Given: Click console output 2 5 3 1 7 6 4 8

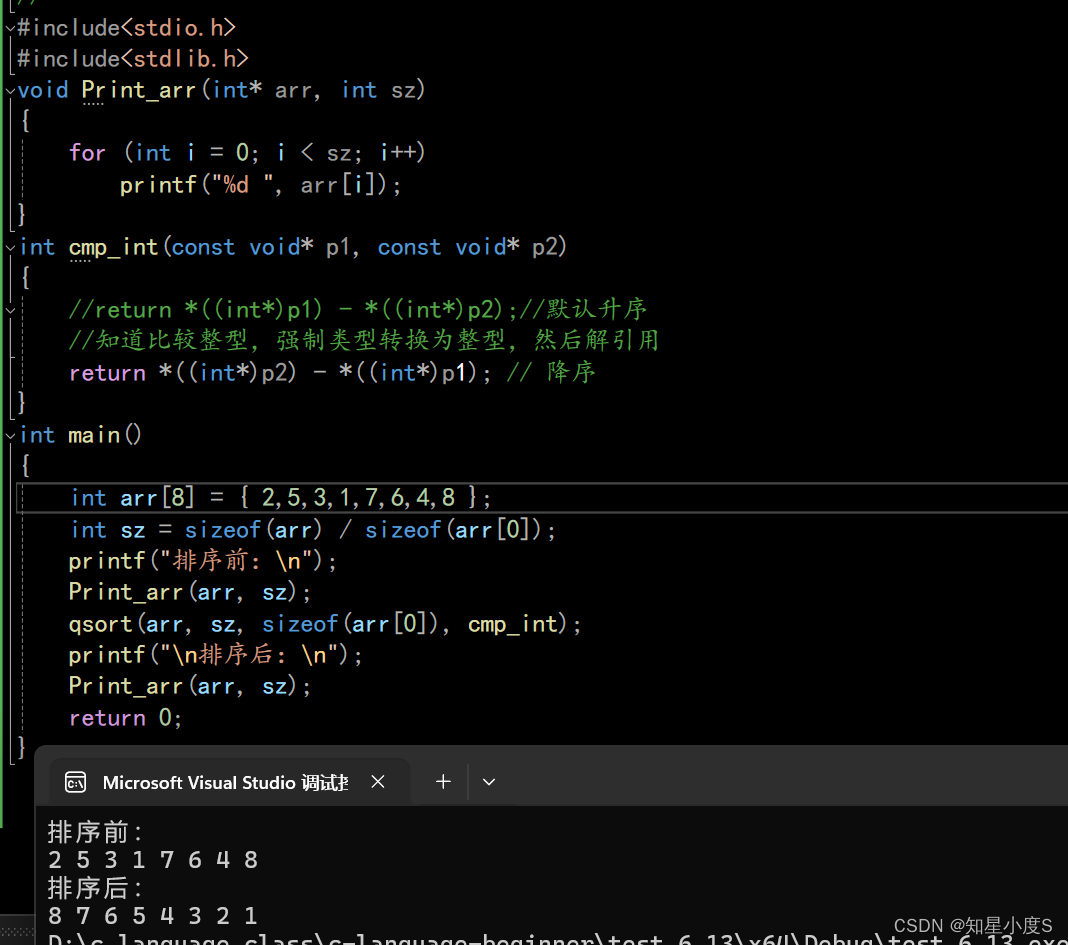Looking at the screenshot, I should pyautogui.click(x=153, y=860).
